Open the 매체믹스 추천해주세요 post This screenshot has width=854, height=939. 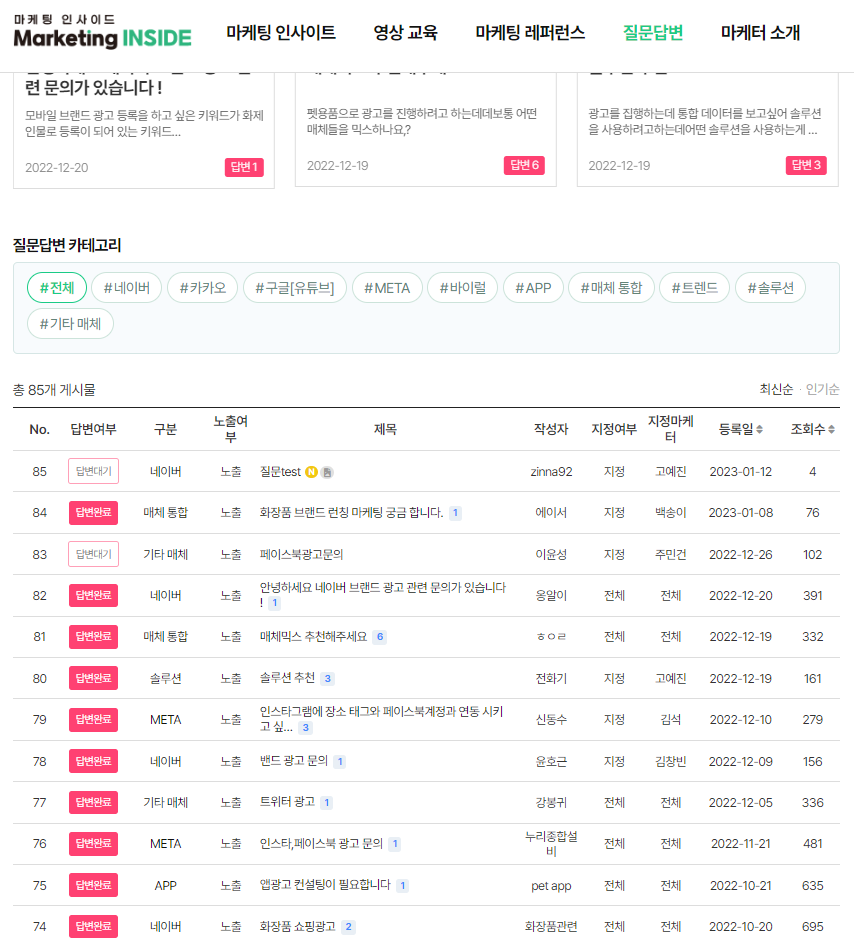point(313,637)
